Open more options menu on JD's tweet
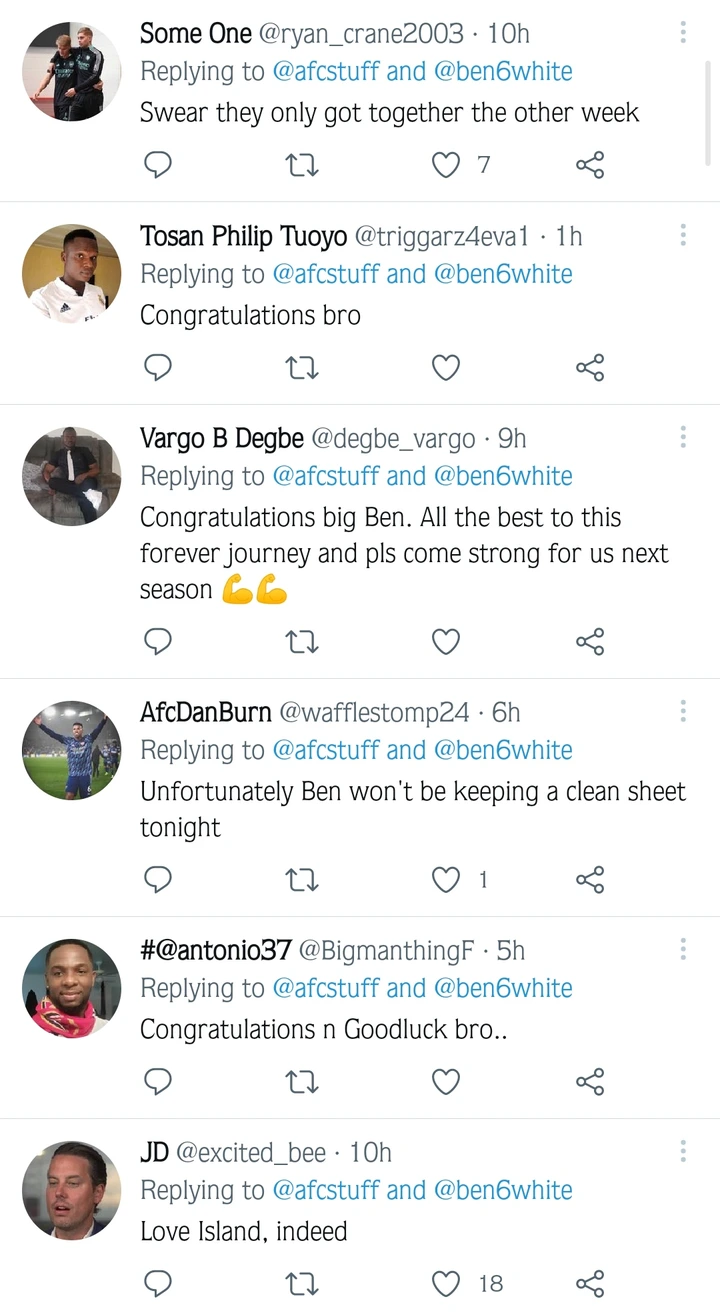 (683, 1151)
